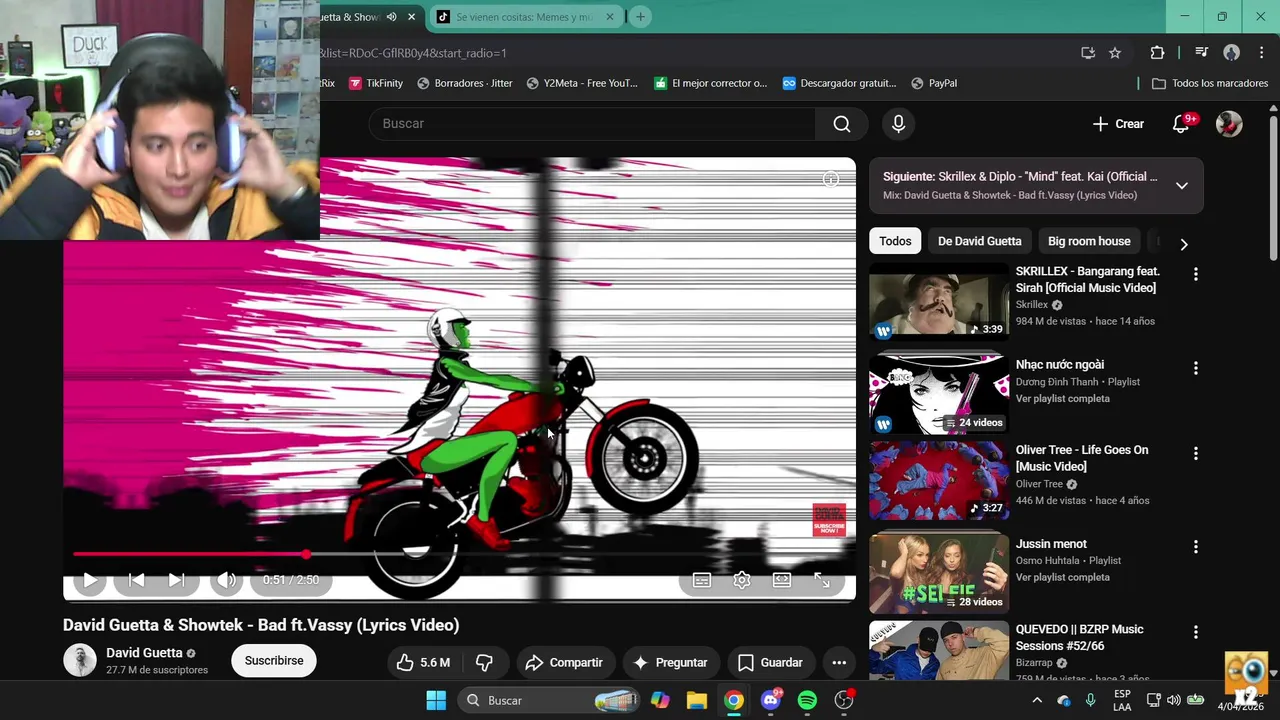Click the David Guetta subscribe watermark on video
1280x720 pixels.
829,520
